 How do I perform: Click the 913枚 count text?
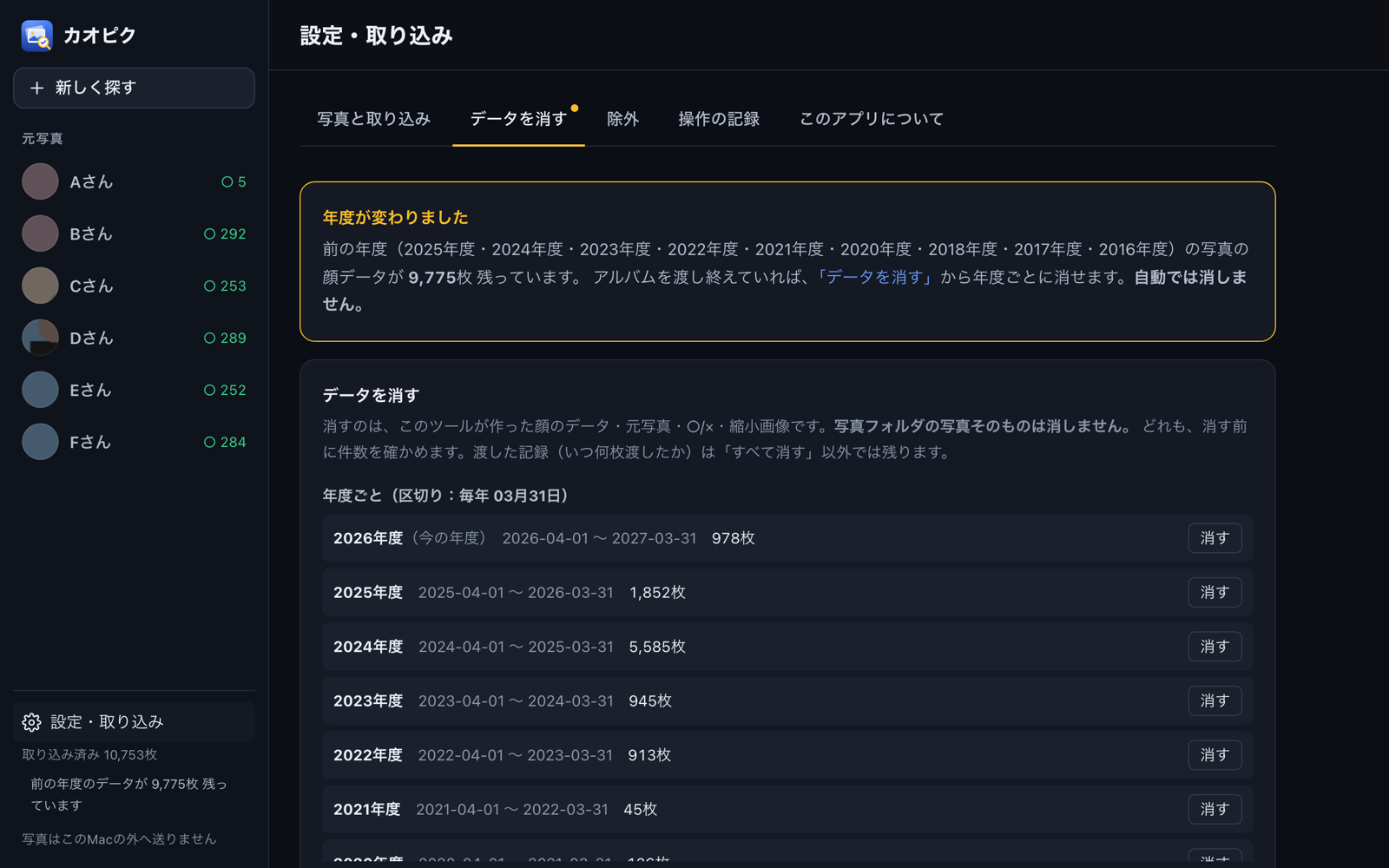[649, 755]
